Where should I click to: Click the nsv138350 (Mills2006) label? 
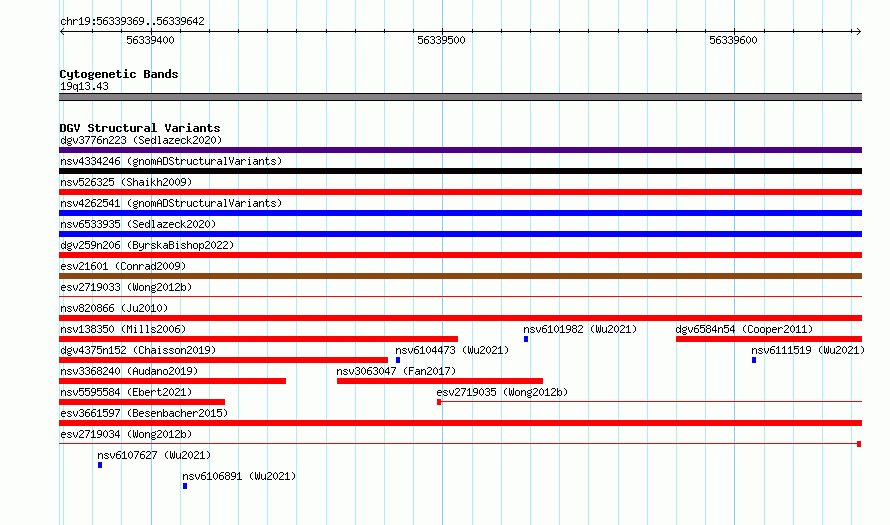coord(123,329)
